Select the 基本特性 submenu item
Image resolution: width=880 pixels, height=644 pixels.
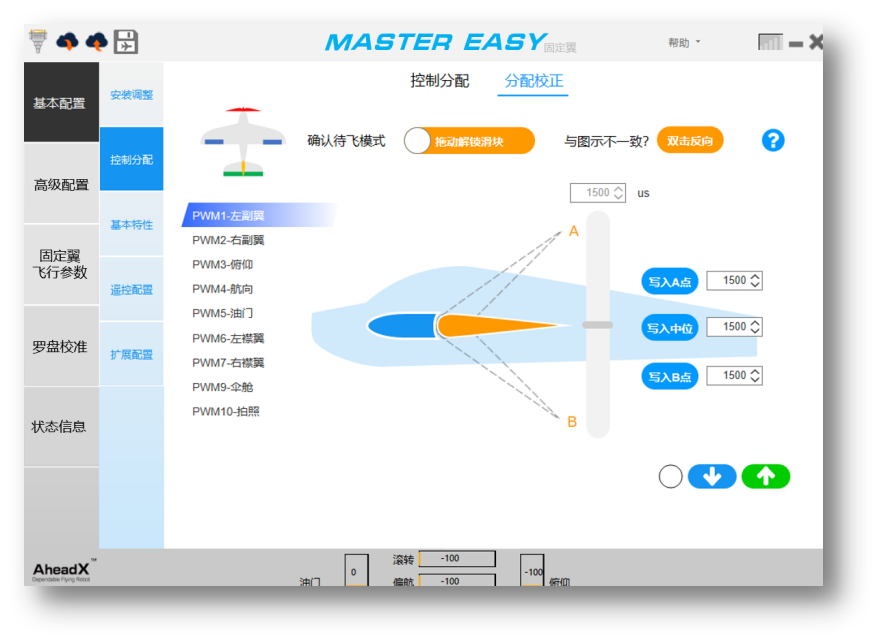pyautogui.click(x=131, y=225)
